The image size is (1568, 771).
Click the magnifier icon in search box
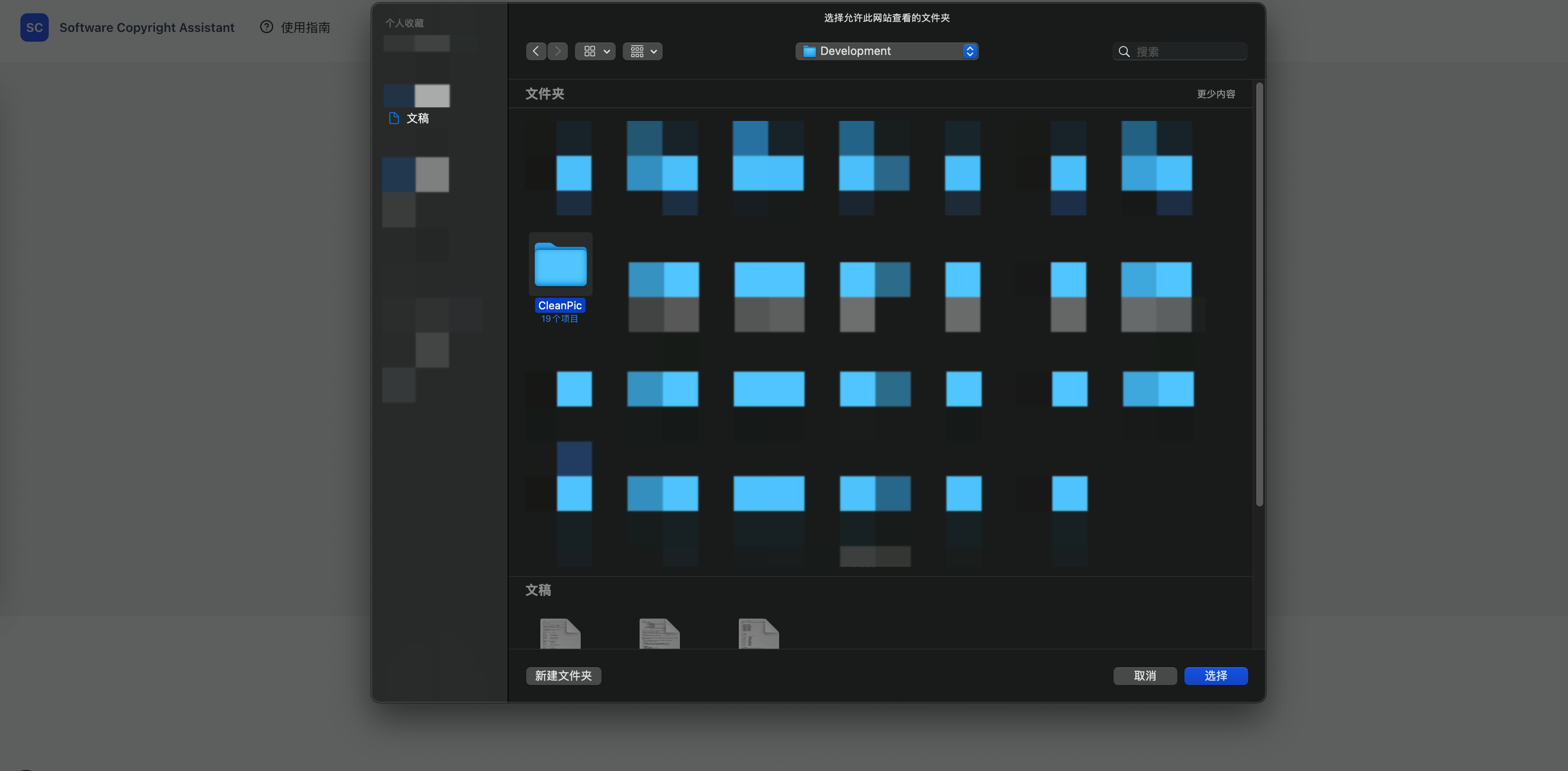click(x=1124, y=52)
